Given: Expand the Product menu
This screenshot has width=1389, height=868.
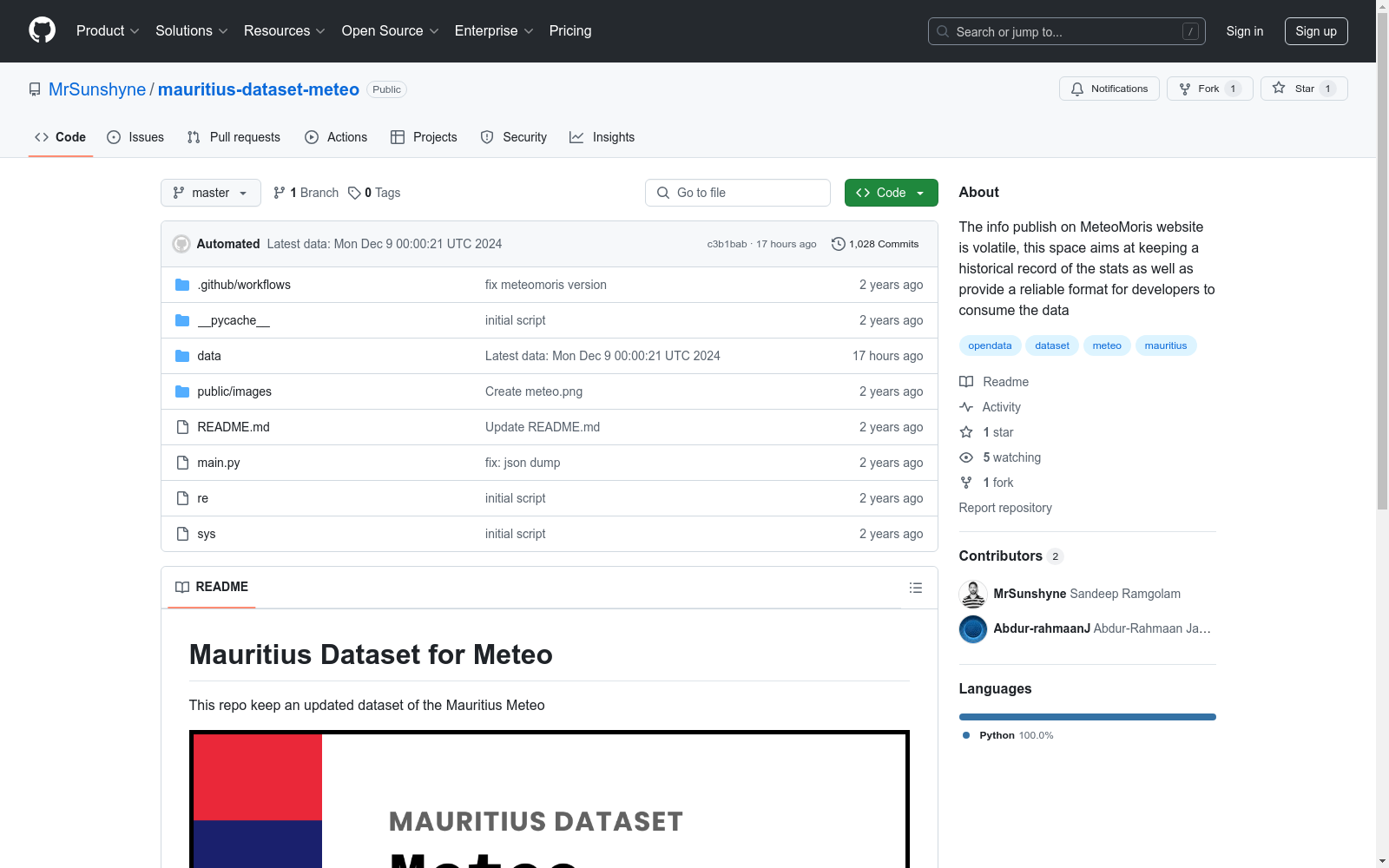Looking at the screenshot, I should (108, 31).
